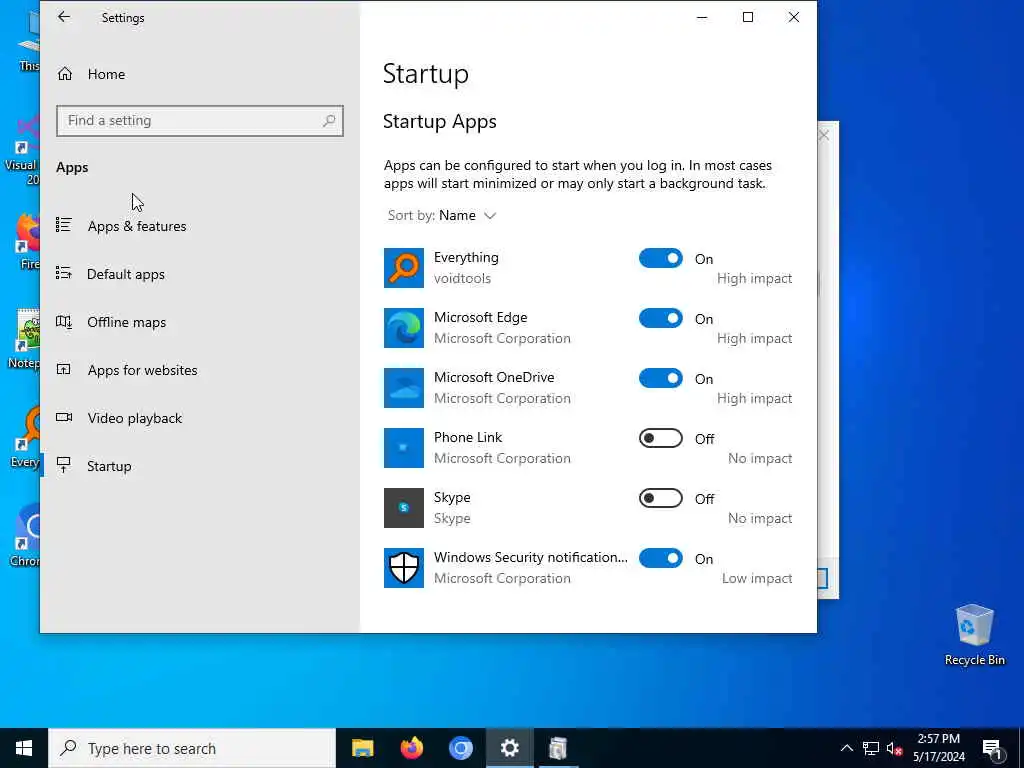Viewport: 1024px width, 768px height.
Task: Open the notification center icon
Action: [992, 749]
